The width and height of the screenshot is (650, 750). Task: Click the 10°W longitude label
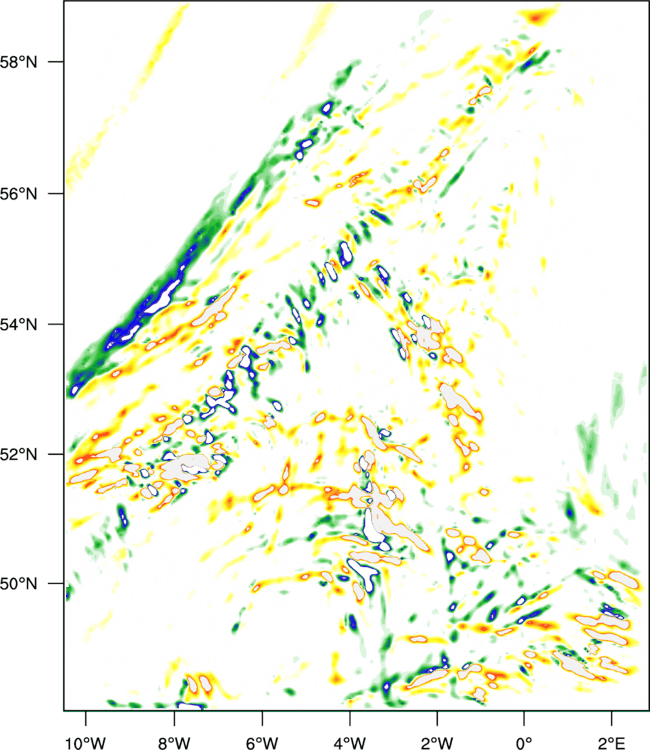pos(85,742)
